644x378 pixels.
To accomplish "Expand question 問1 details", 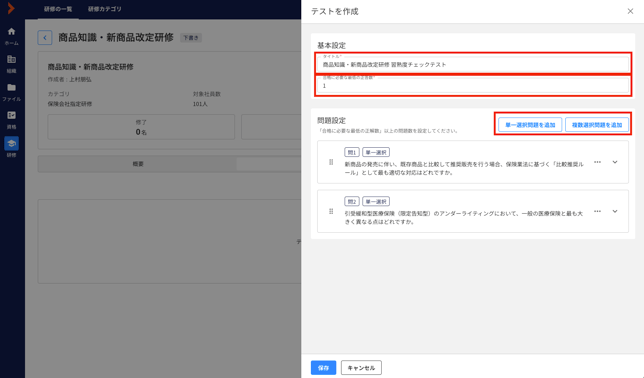I will [615, 162].
